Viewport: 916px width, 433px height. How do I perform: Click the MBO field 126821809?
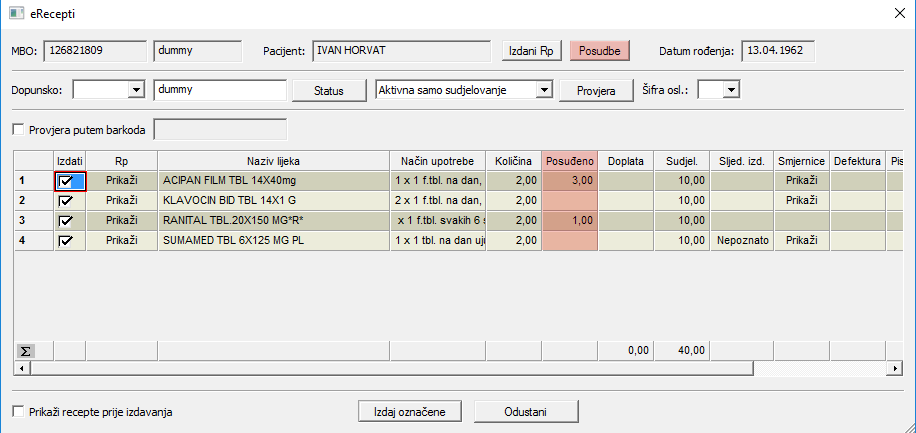pos(95,51)
